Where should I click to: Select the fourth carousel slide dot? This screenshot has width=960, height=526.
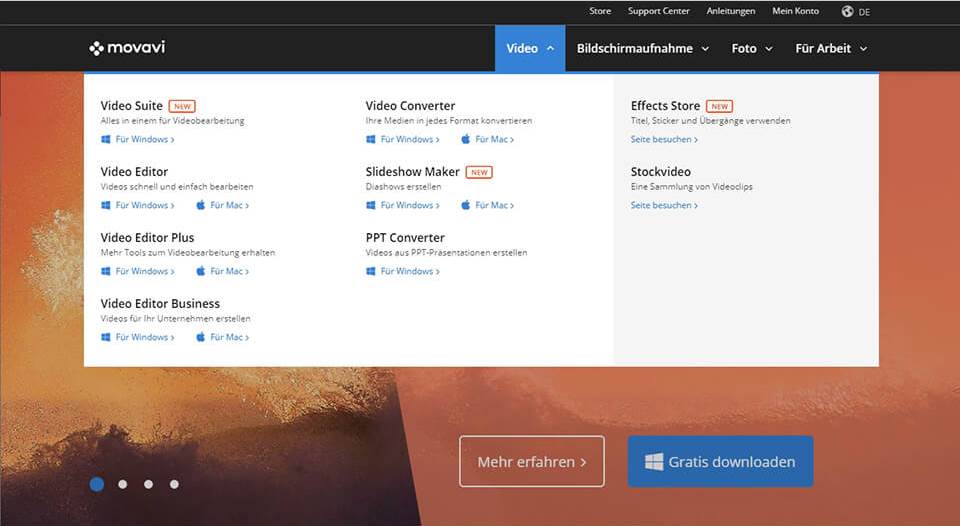pyautogui.click(x=174, y=484)
